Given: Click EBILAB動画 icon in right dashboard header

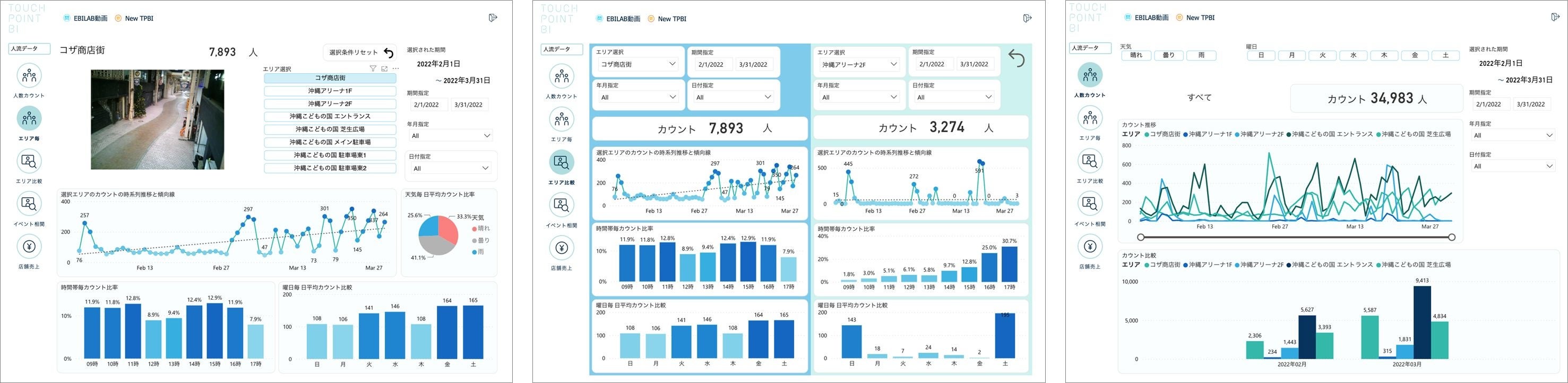Looking at the screenshot, I should (1128, 18).
